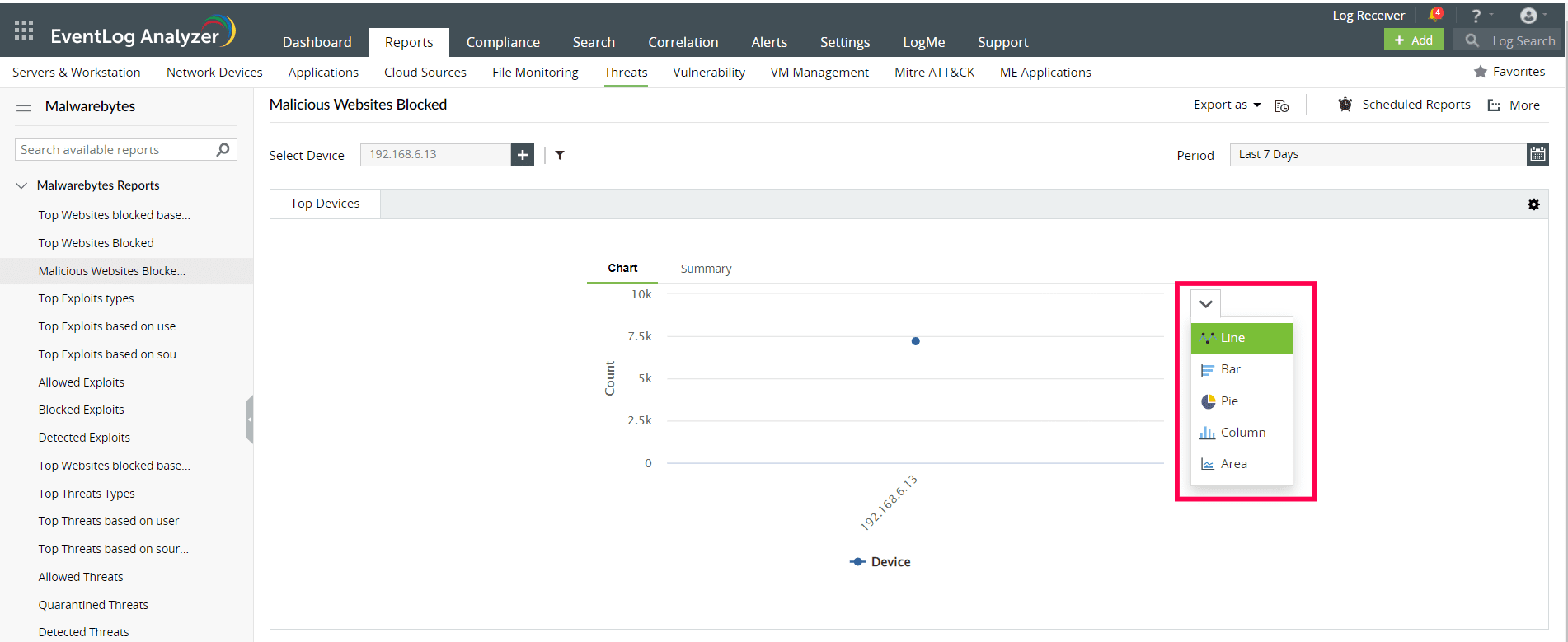Click the green Add button
Image resolution: width=1568 pixels, height=642 pixels.
coord(1413,40)
